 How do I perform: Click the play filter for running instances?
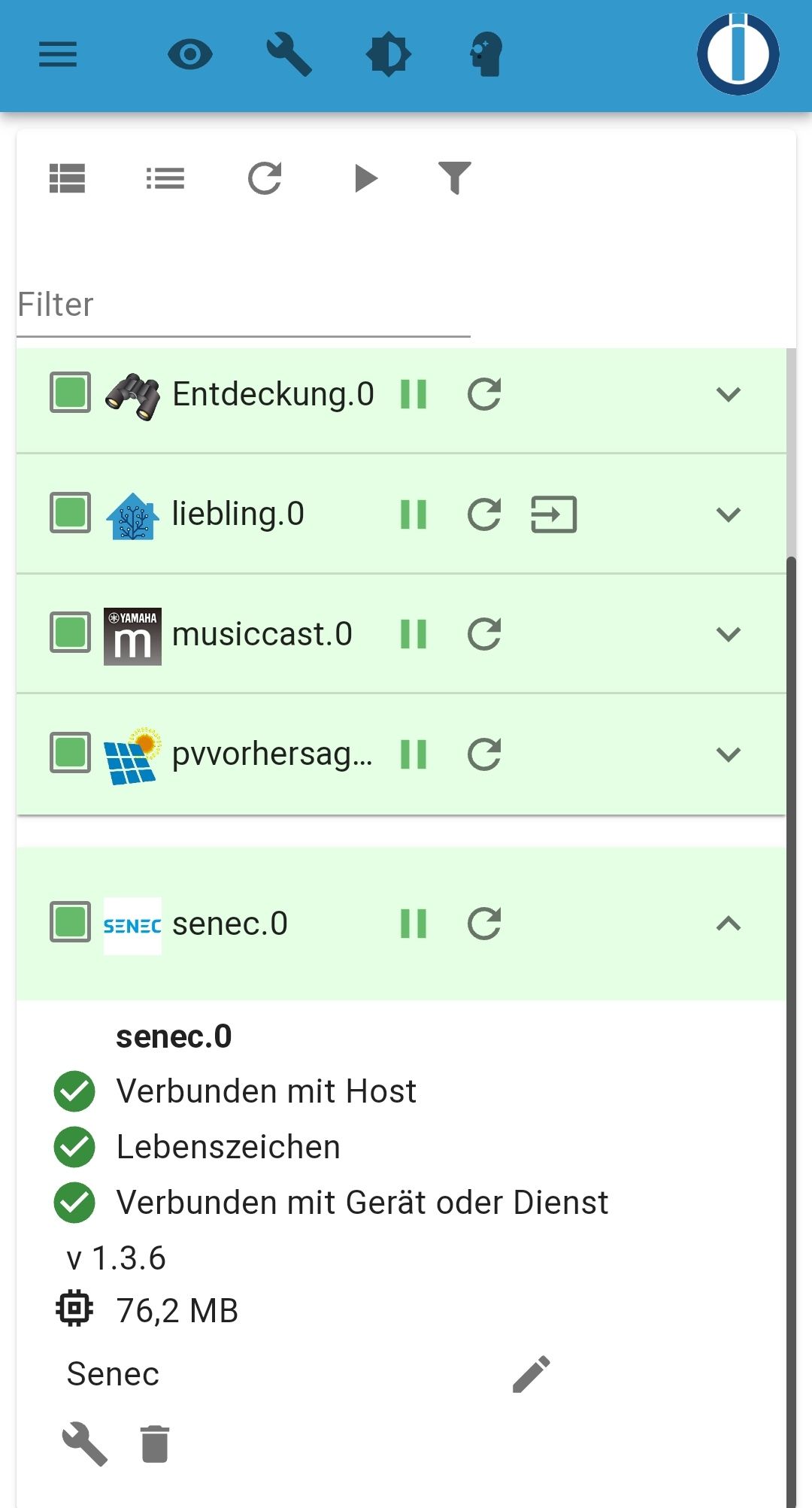365,178
